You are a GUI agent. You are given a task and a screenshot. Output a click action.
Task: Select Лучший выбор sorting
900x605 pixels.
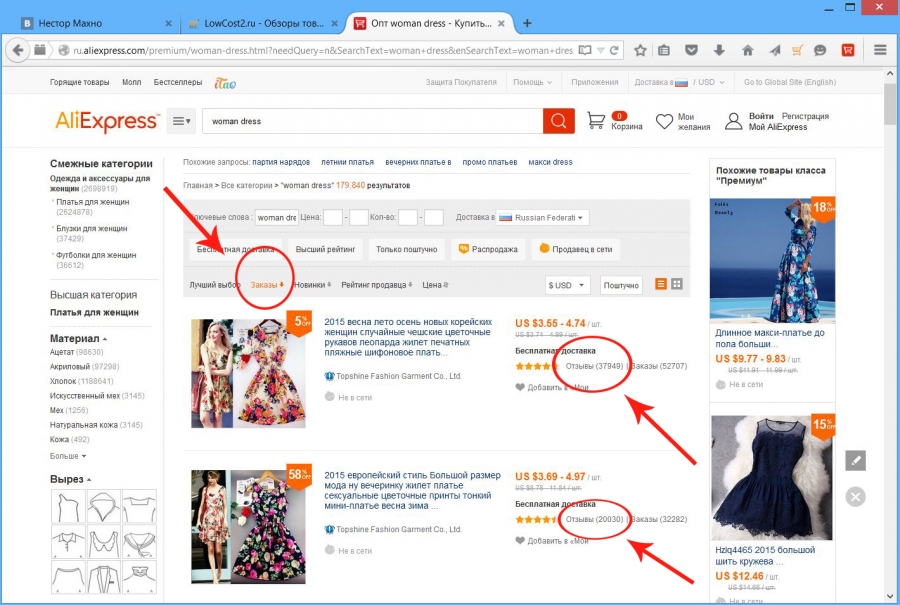215,285
